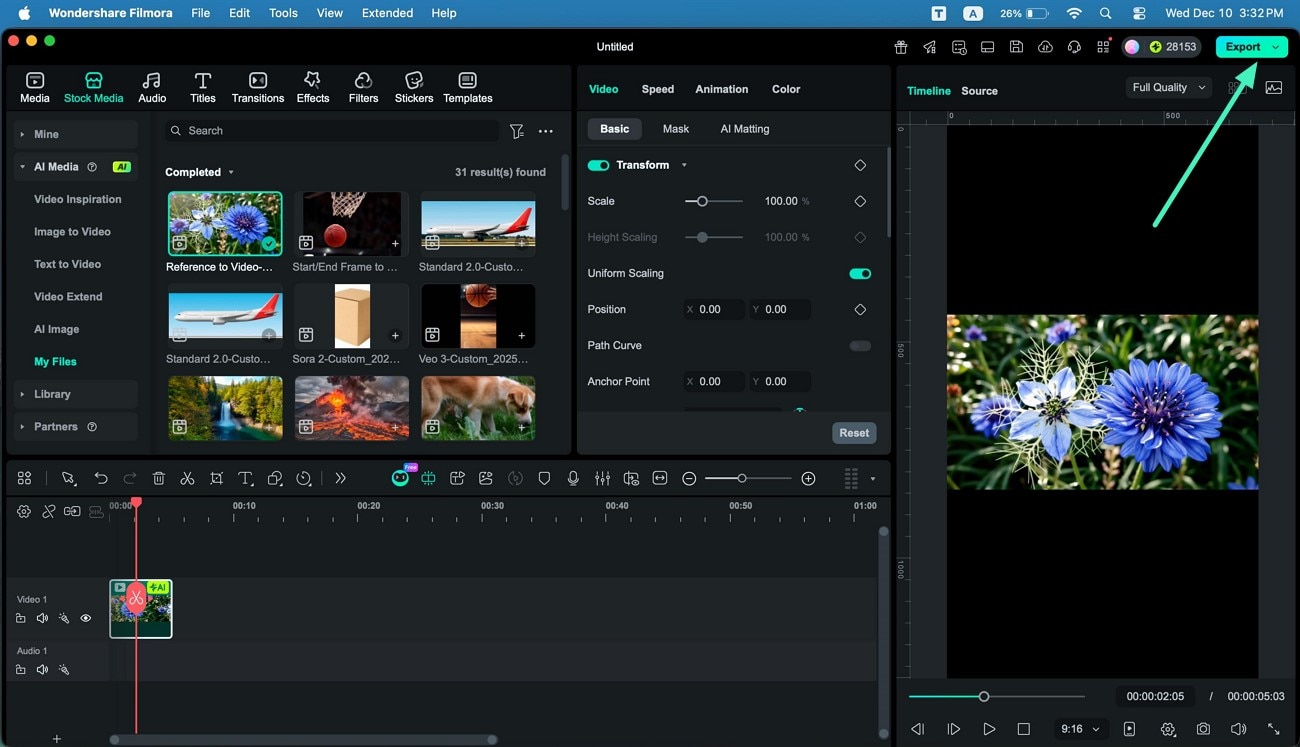This screenshot has width=1300, height=747.
Task: Switch to the Animation tab
Action: [721, 89]
